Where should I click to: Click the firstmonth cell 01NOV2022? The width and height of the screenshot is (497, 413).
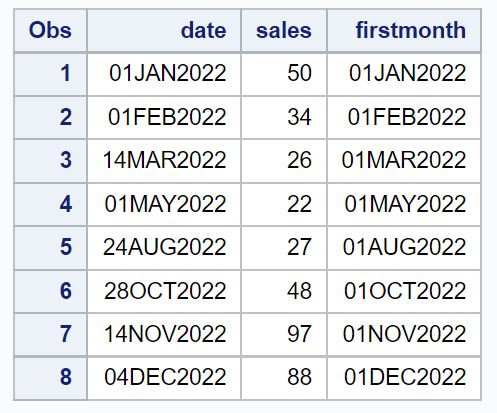[x=404, y=334]
